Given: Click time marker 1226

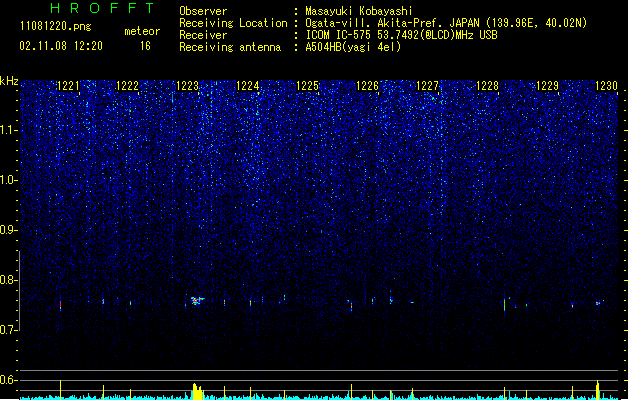Looking at the screenshot, I should (367, 86).
